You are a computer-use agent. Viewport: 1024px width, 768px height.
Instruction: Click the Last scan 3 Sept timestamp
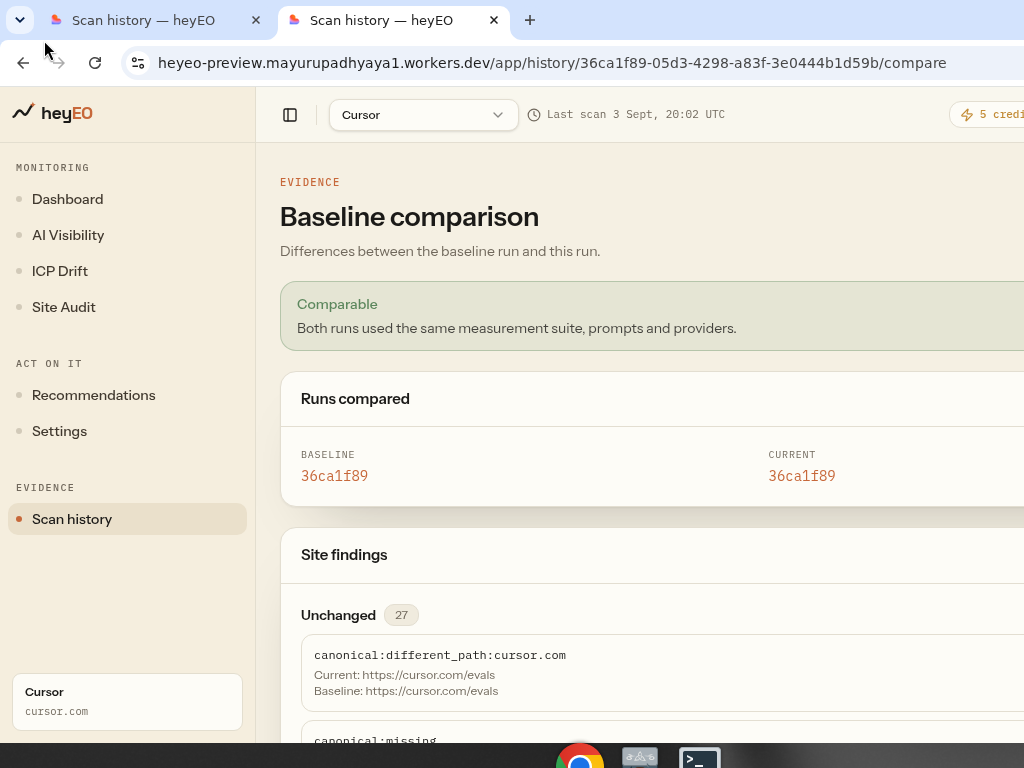[x=635, y=114]
